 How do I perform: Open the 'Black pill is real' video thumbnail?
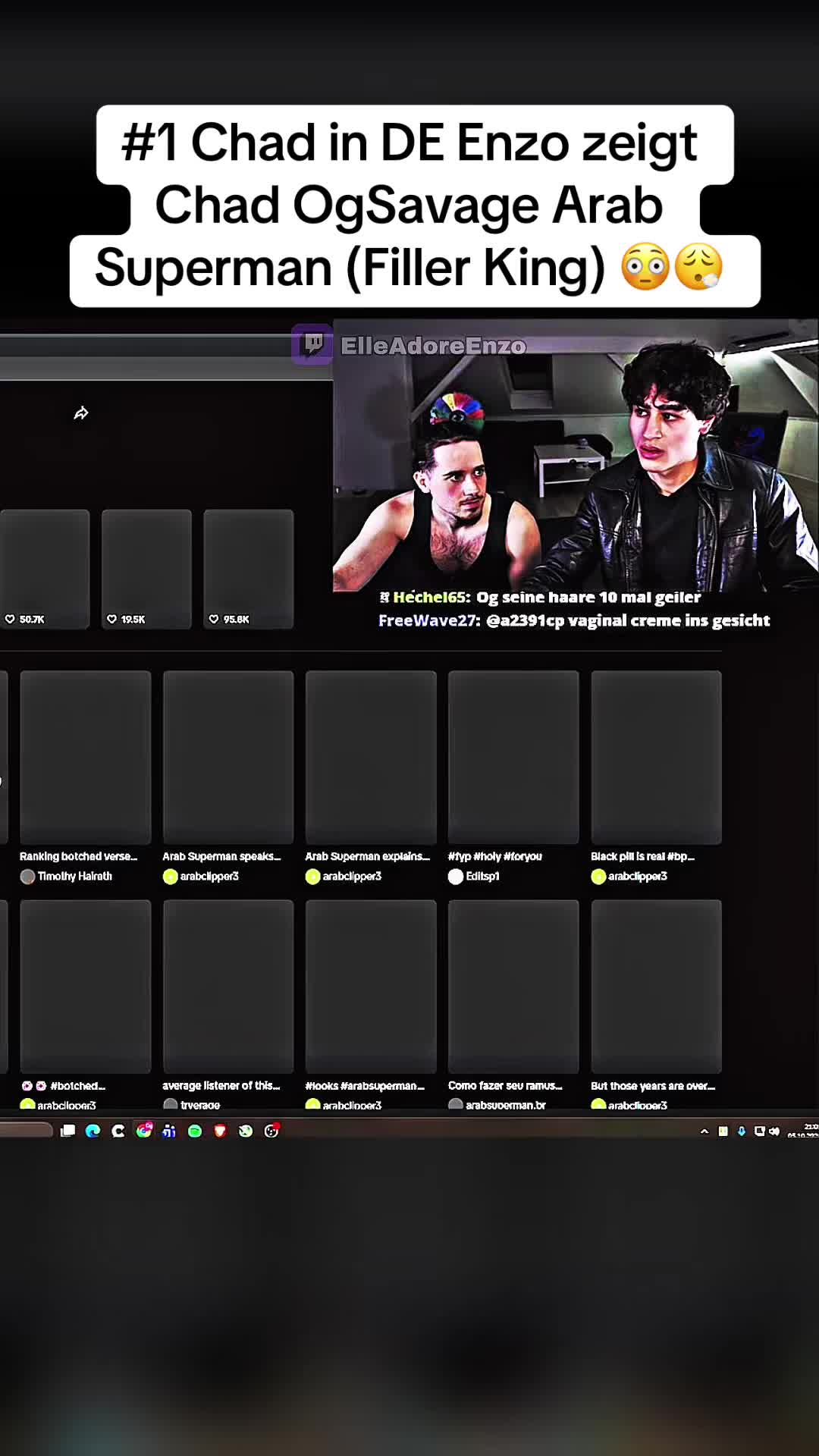coord(656,757)
